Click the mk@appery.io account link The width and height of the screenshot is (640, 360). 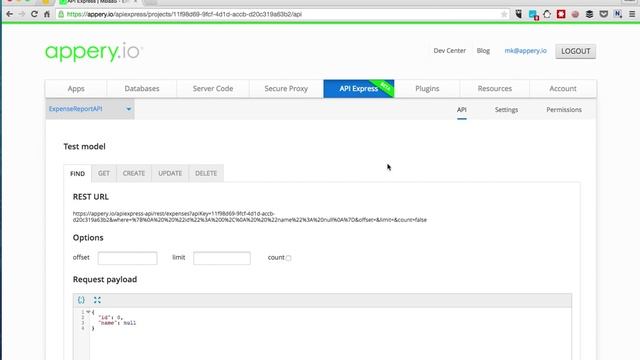tap(525, 51)
